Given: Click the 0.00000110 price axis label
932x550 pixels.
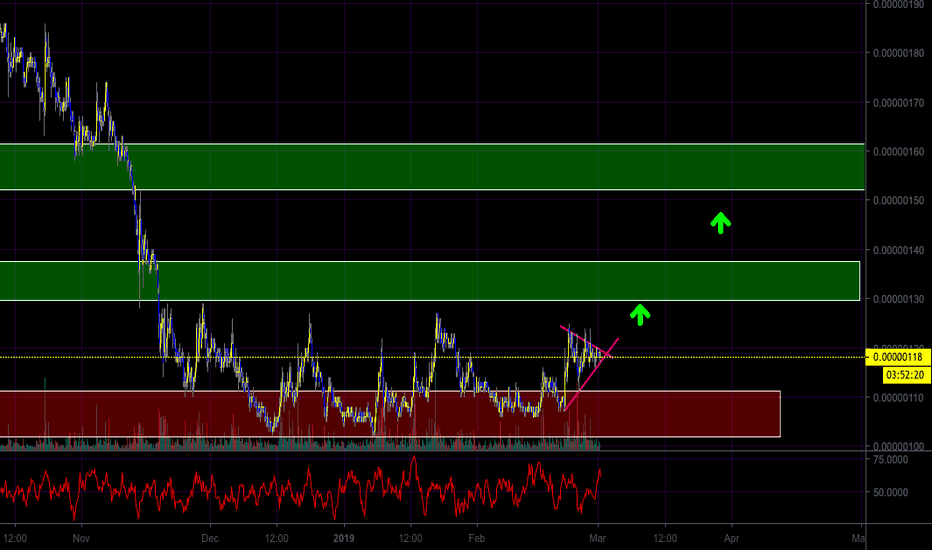Looking at the screenshot, I should (x=898, y=398).
